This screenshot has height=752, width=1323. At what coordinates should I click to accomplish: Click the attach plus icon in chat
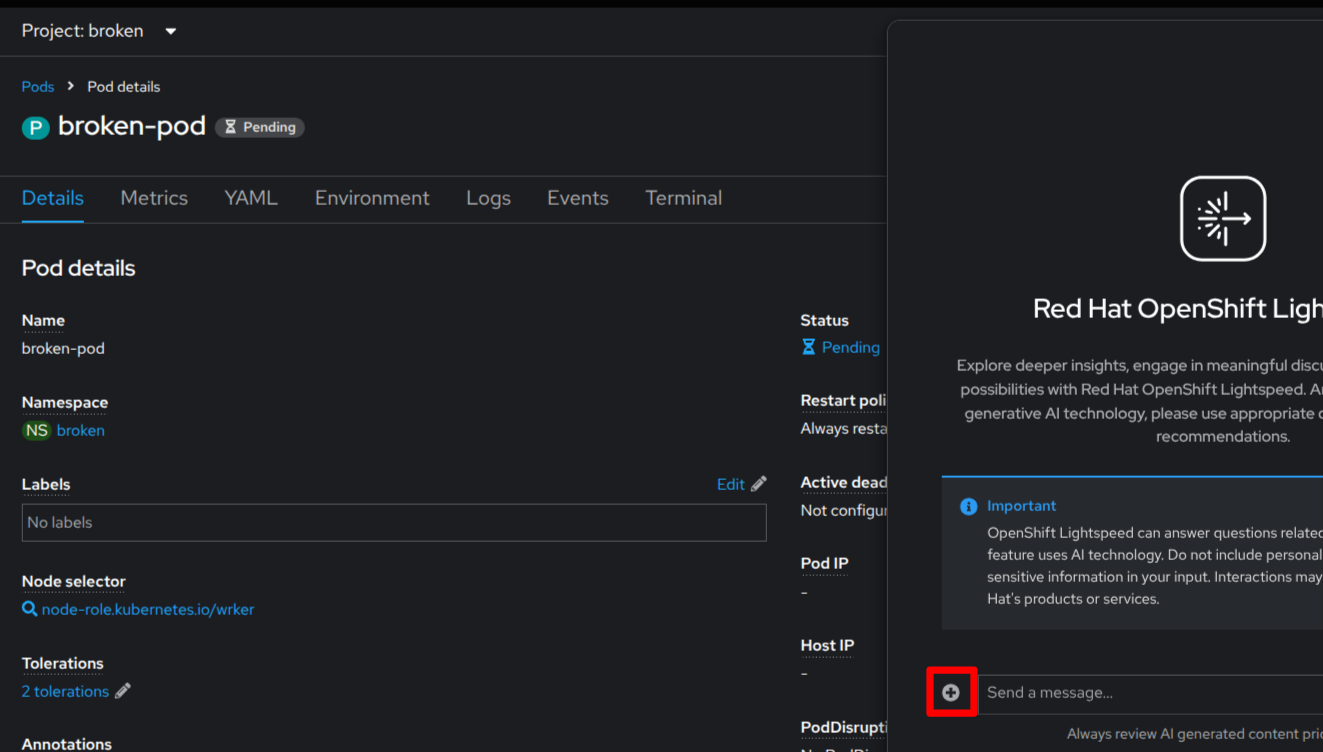click(x=951, y=692)
